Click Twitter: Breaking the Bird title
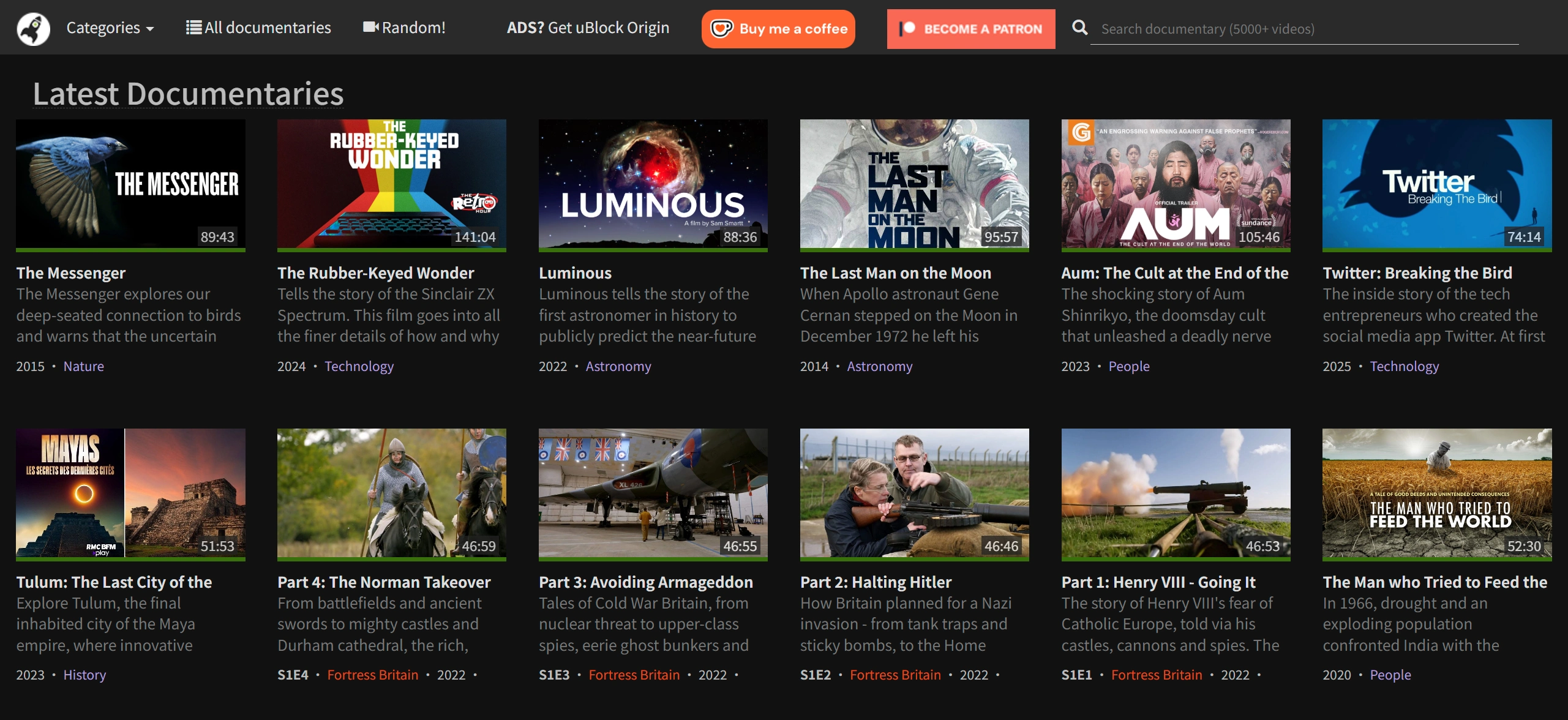 (x=1417, y=273)
